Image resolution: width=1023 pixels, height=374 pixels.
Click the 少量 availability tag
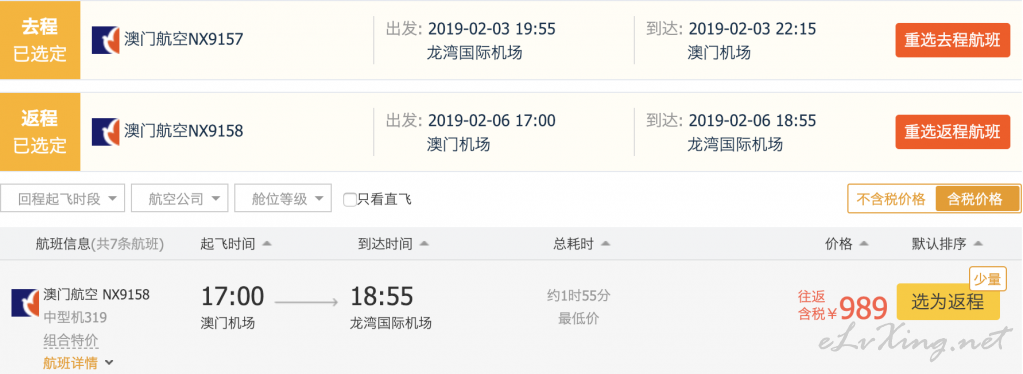tap(987, 279)
